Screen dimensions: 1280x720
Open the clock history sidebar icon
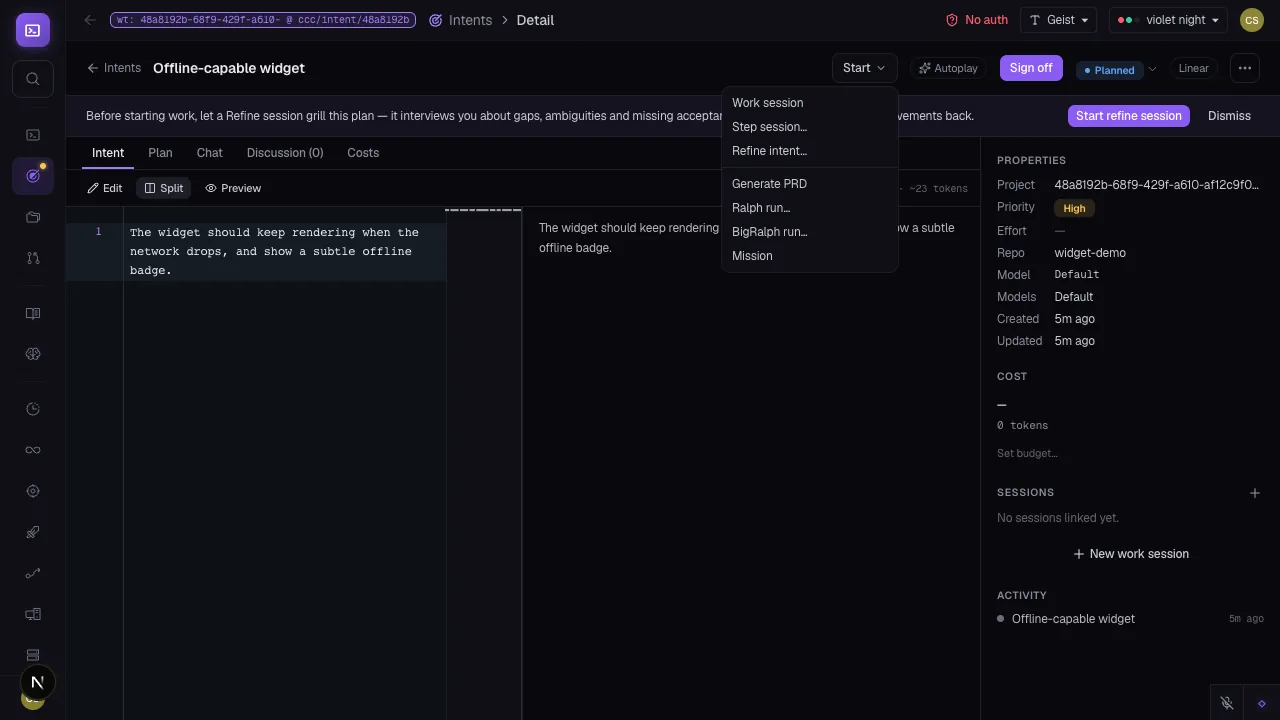pyautogui.click(x=33, y=409)
